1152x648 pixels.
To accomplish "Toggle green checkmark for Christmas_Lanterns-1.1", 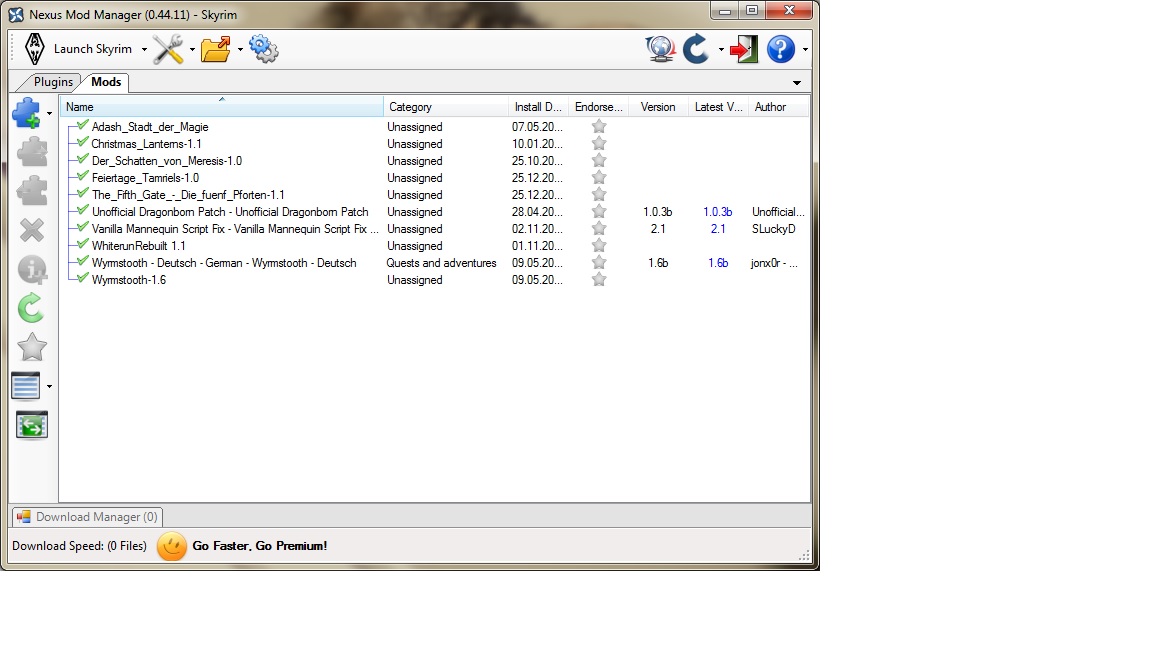I will 82,143.
